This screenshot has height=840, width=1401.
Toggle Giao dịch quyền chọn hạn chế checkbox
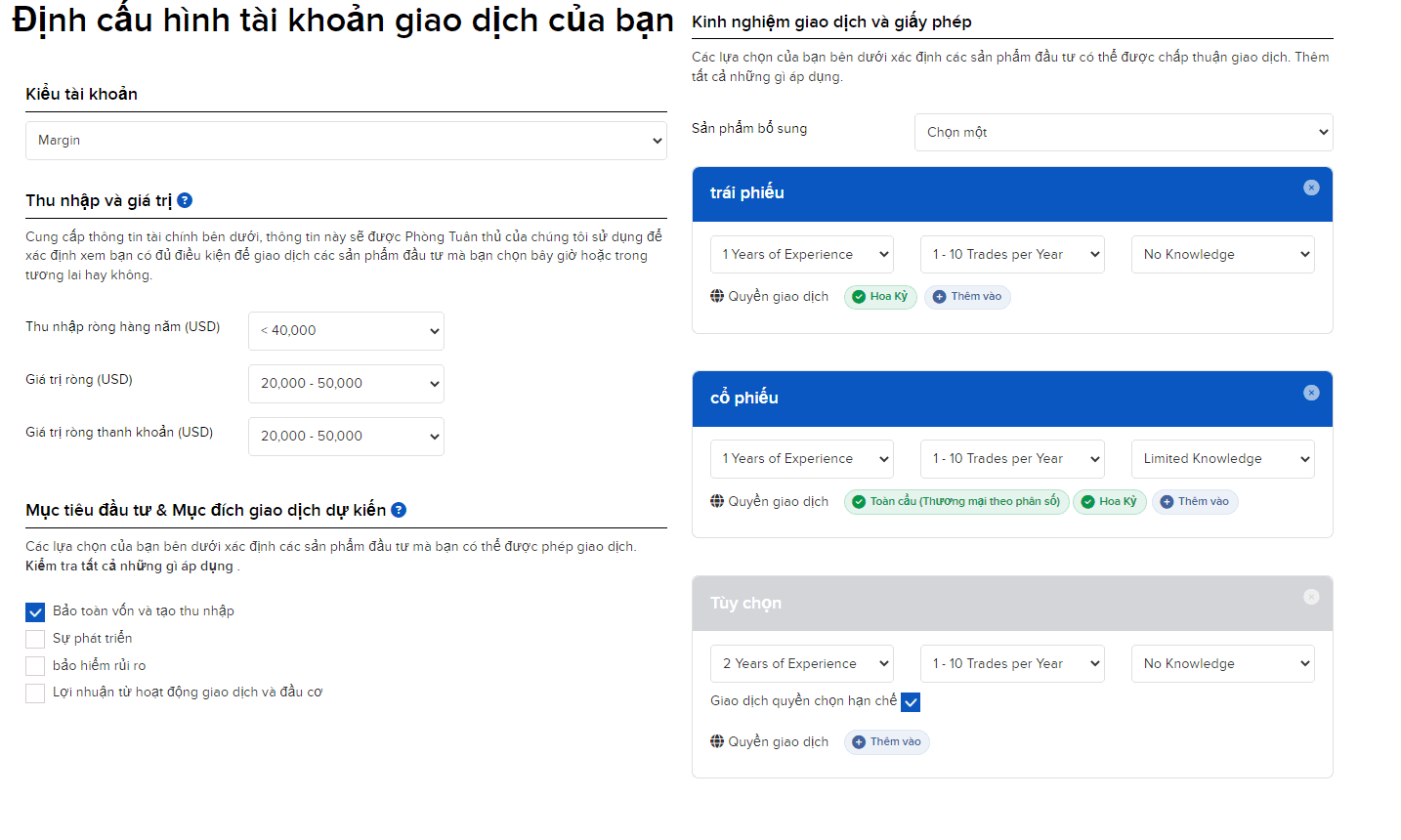click(x=911, y=701)
